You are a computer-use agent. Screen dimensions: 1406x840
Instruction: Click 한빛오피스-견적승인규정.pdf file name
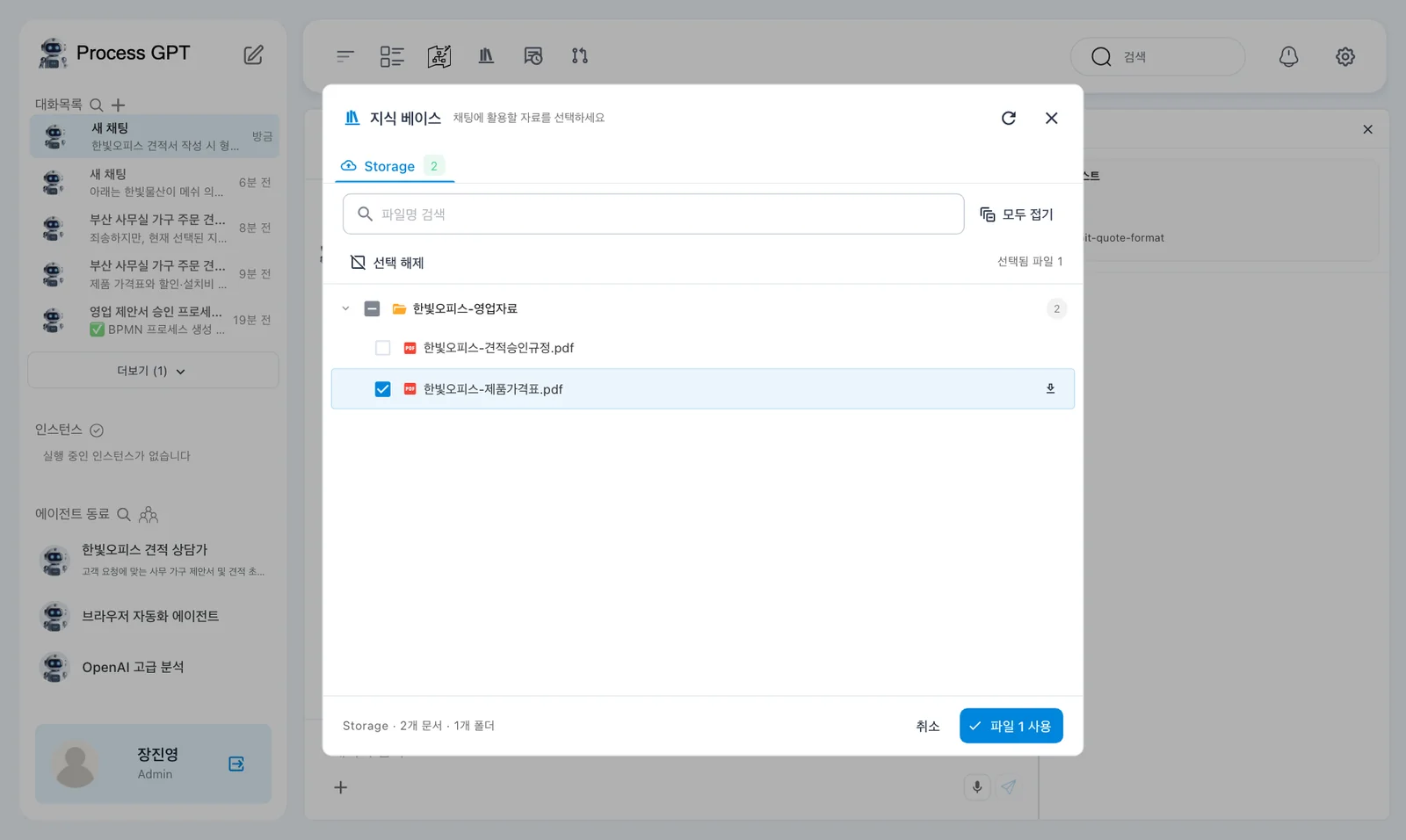pyautogui.click(x=498, y=348)
